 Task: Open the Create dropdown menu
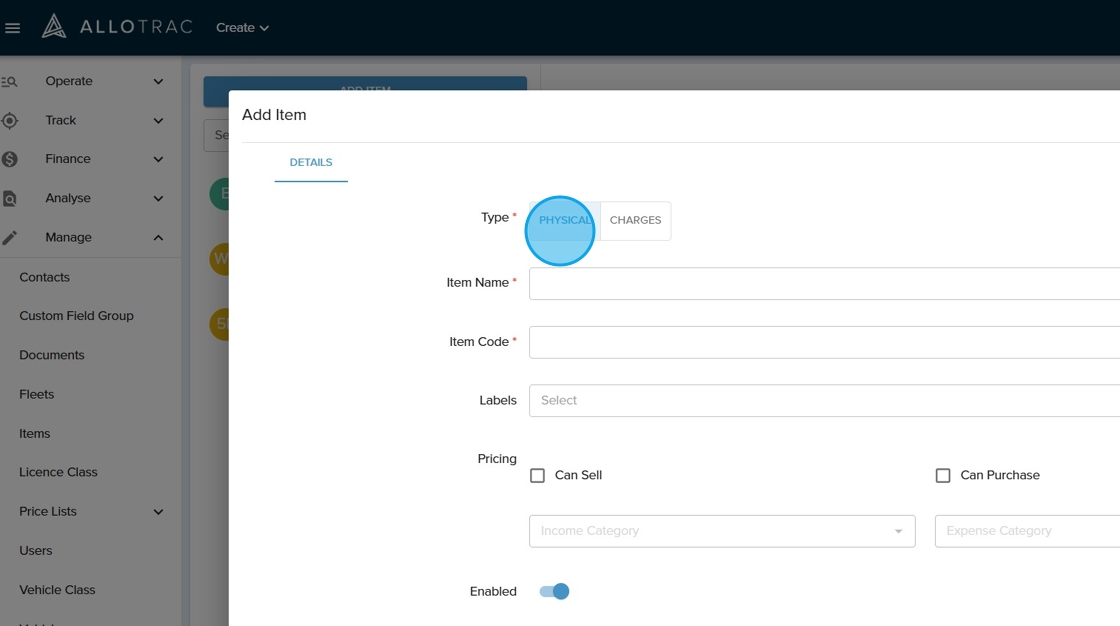click(x=242, y=28)
